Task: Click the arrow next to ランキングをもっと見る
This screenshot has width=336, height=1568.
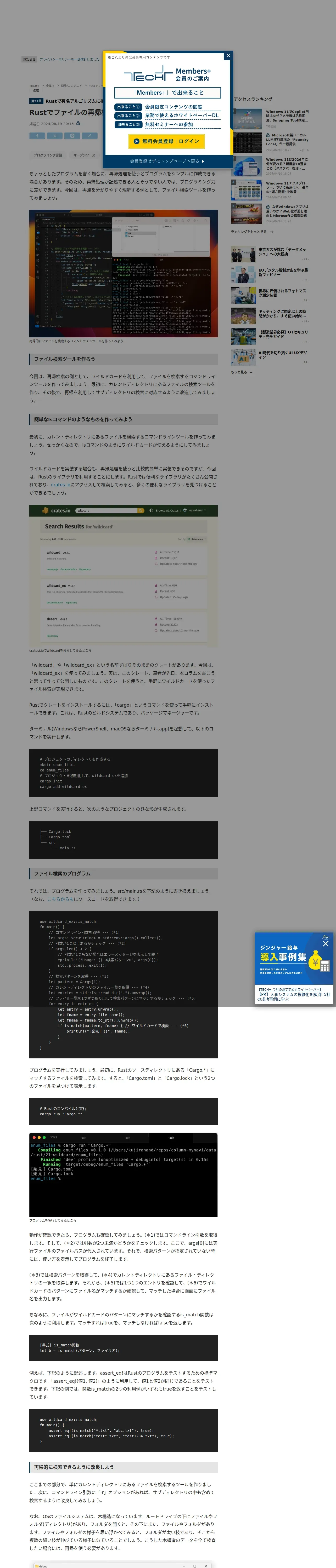Action: (x=271, y=232)
